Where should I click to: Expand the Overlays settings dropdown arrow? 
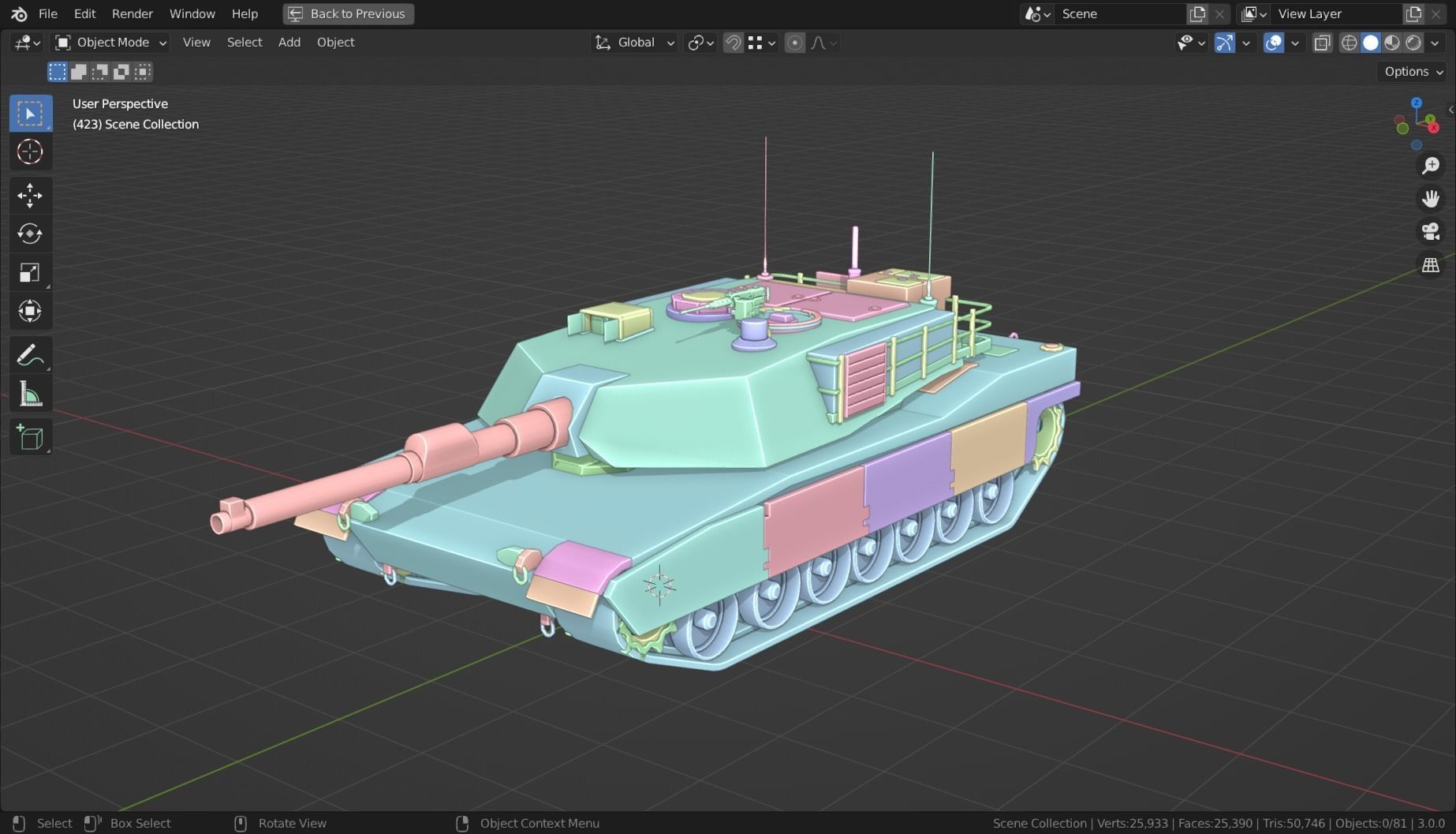[x=1295, y=43]
